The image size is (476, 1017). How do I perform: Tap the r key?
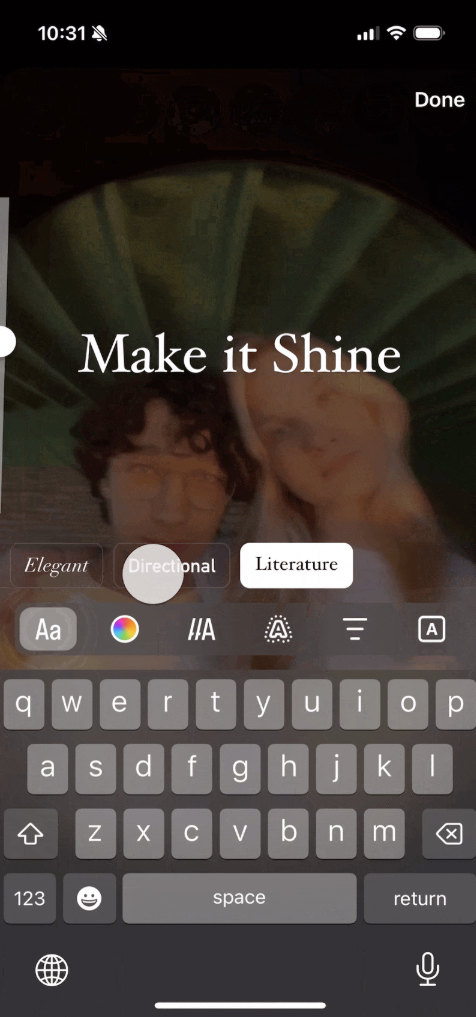coord(167,704)
